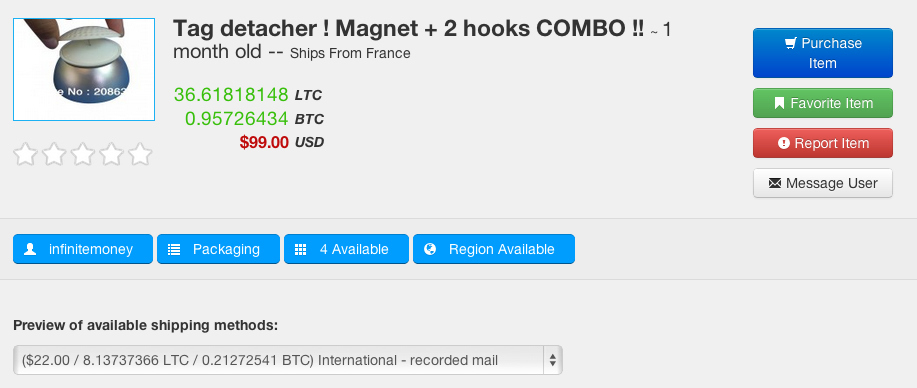Open the Packaging tab
The height and width of the screenshot is (388, 917).
218,249
